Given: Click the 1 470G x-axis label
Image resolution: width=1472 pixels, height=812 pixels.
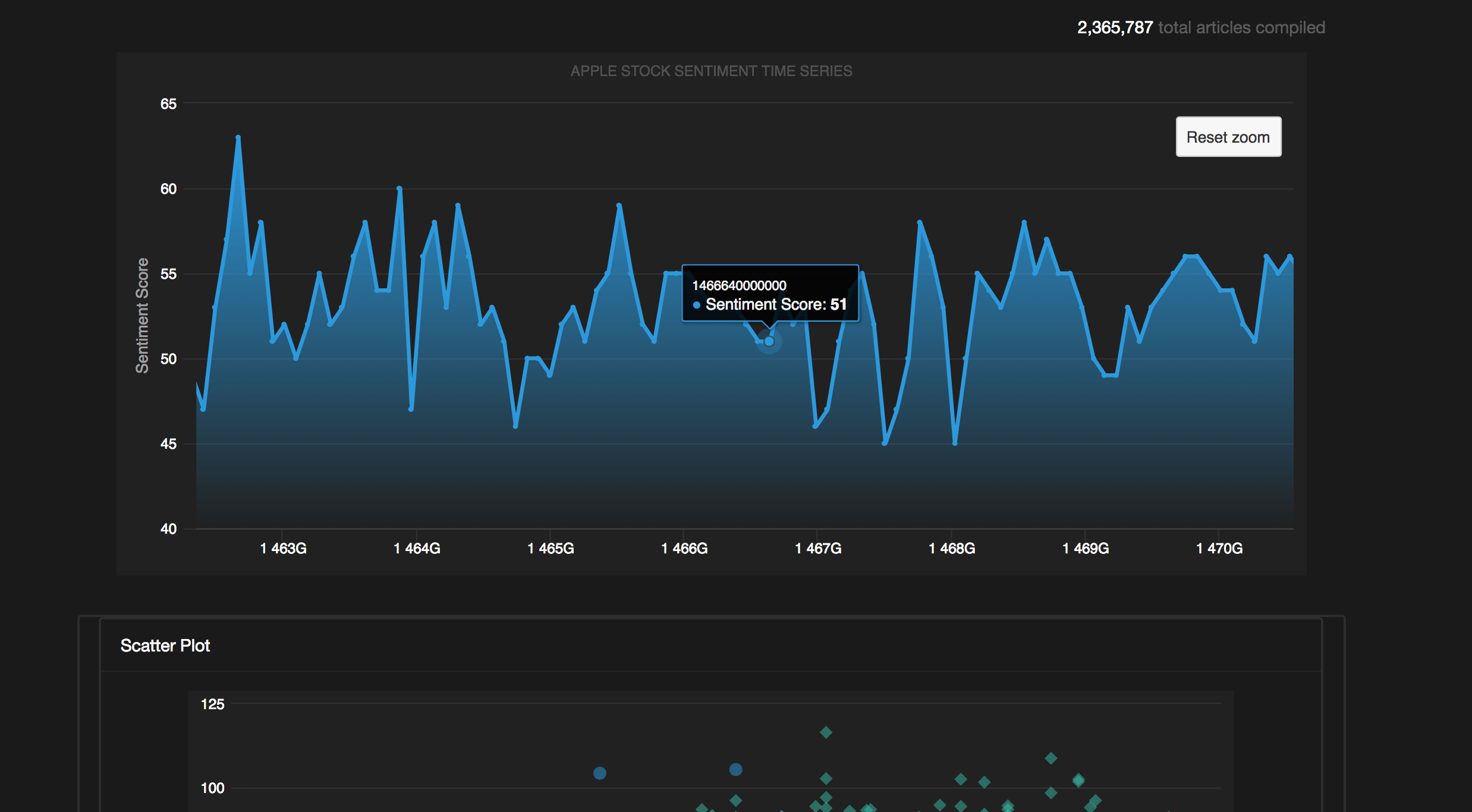Looking at the screenshot, I should point(1219,548).
